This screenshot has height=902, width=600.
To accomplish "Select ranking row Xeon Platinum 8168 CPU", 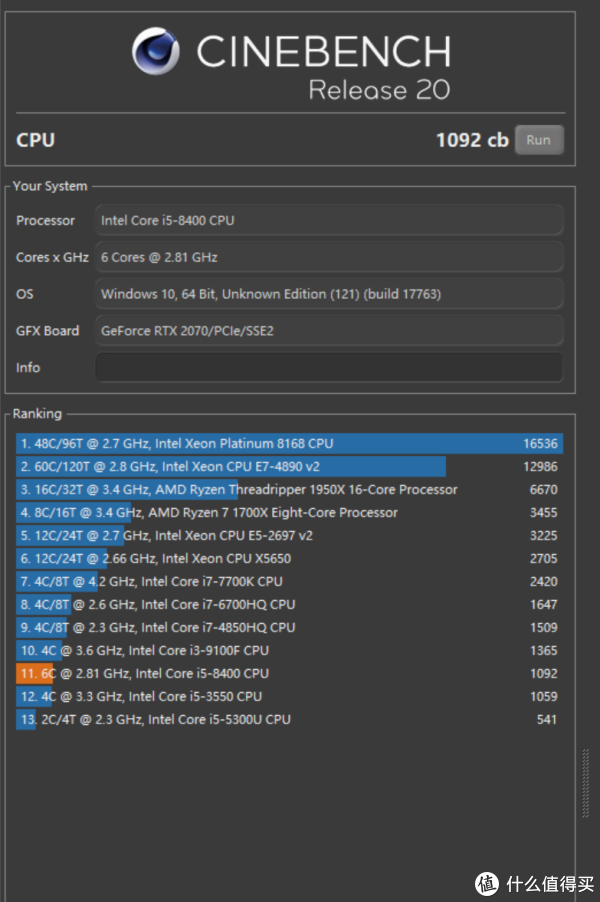I will [x=289, y=444].
